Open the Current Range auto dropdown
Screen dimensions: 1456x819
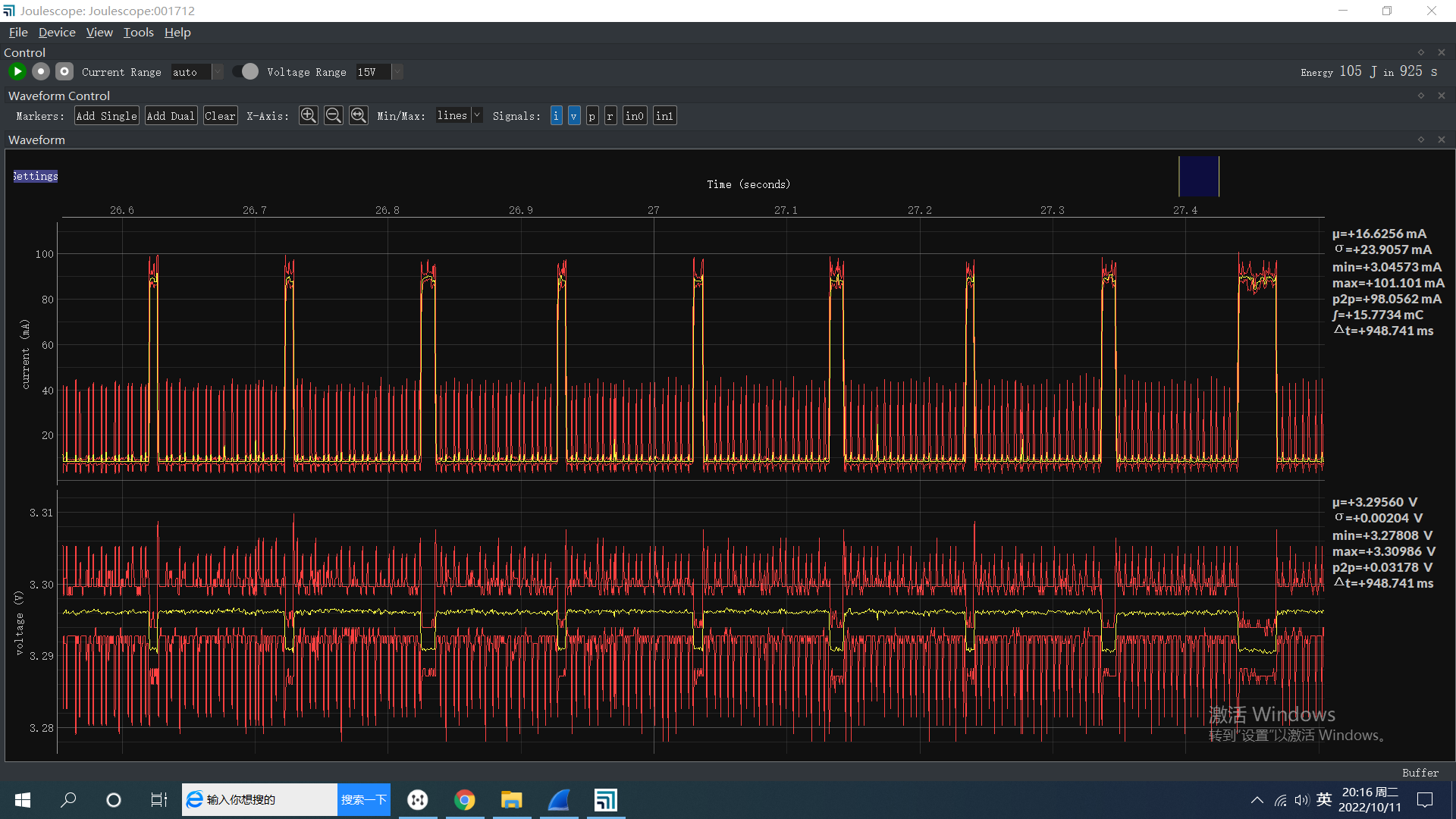coord(196,72)
